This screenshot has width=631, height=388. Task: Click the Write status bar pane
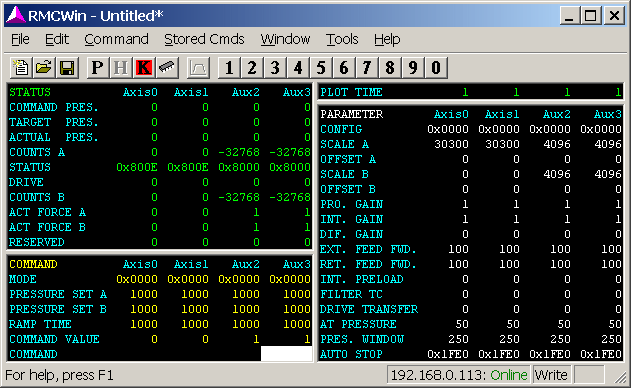pyautogui.click(x=551, y=375)
